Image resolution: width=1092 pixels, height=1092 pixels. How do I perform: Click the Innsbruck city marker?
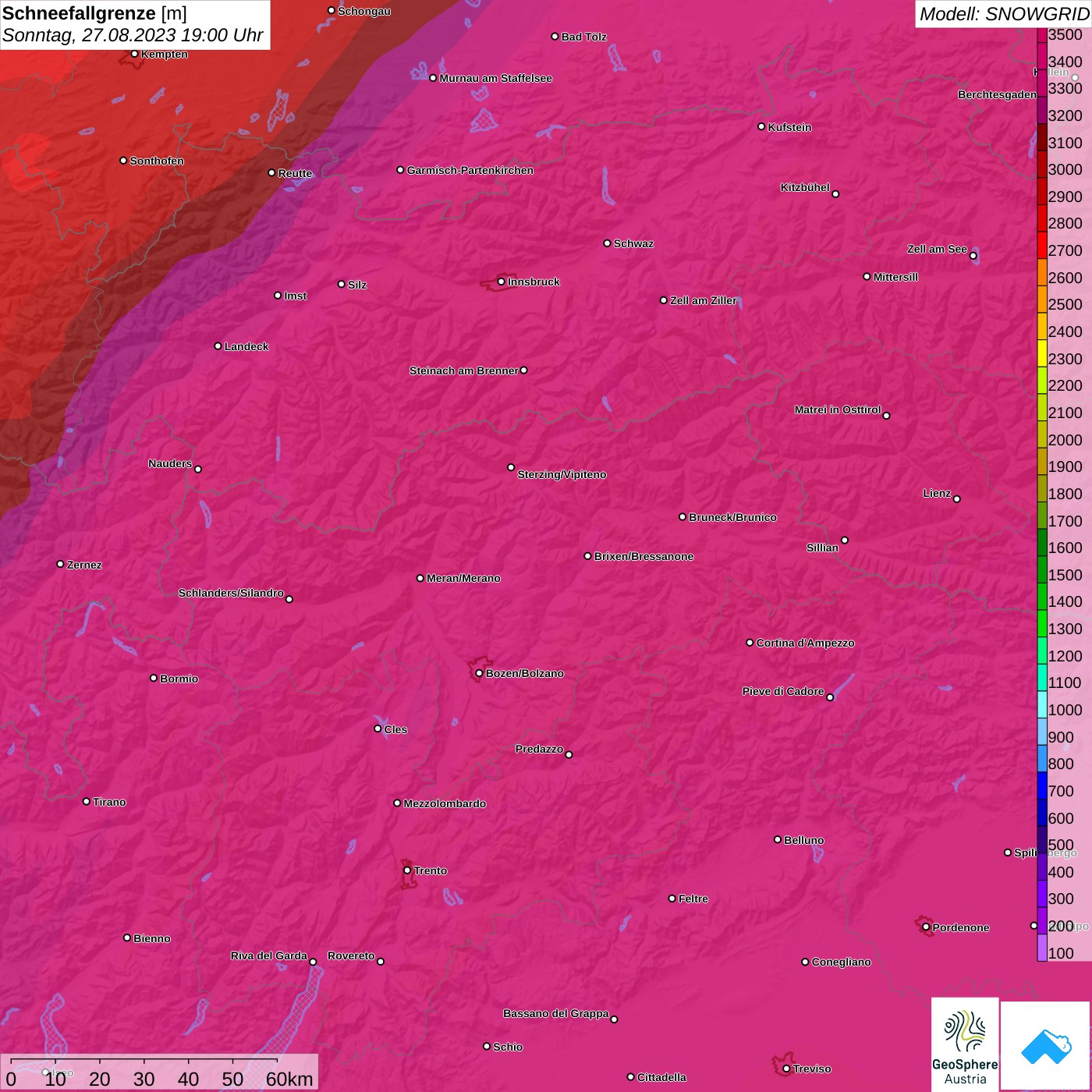[501, 282]
